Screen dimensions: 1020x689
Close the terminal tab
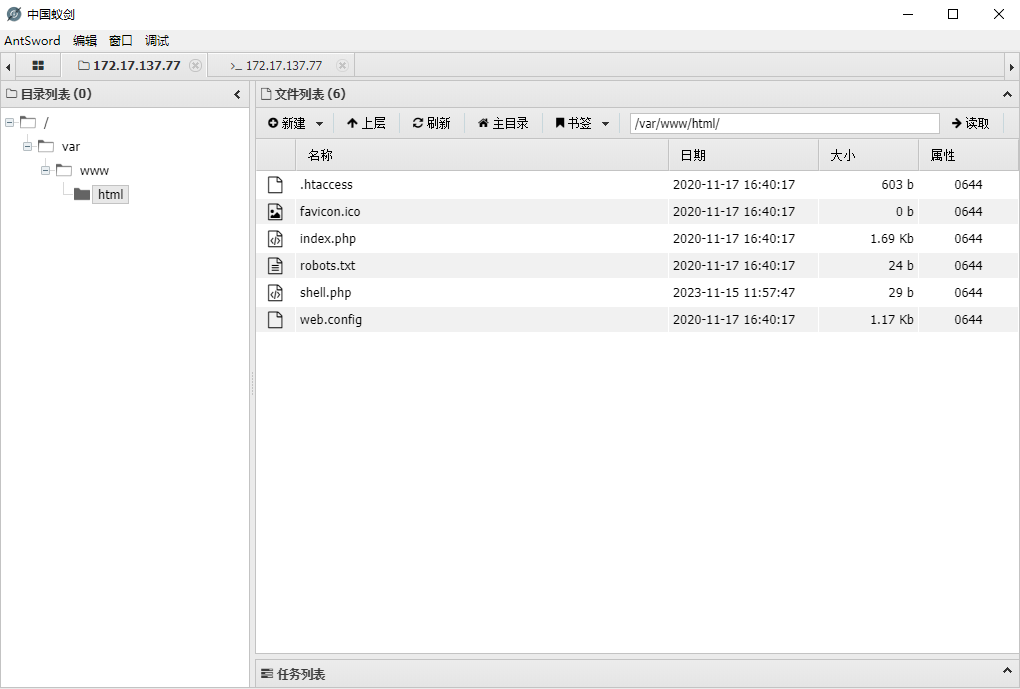tap(342, 66)
